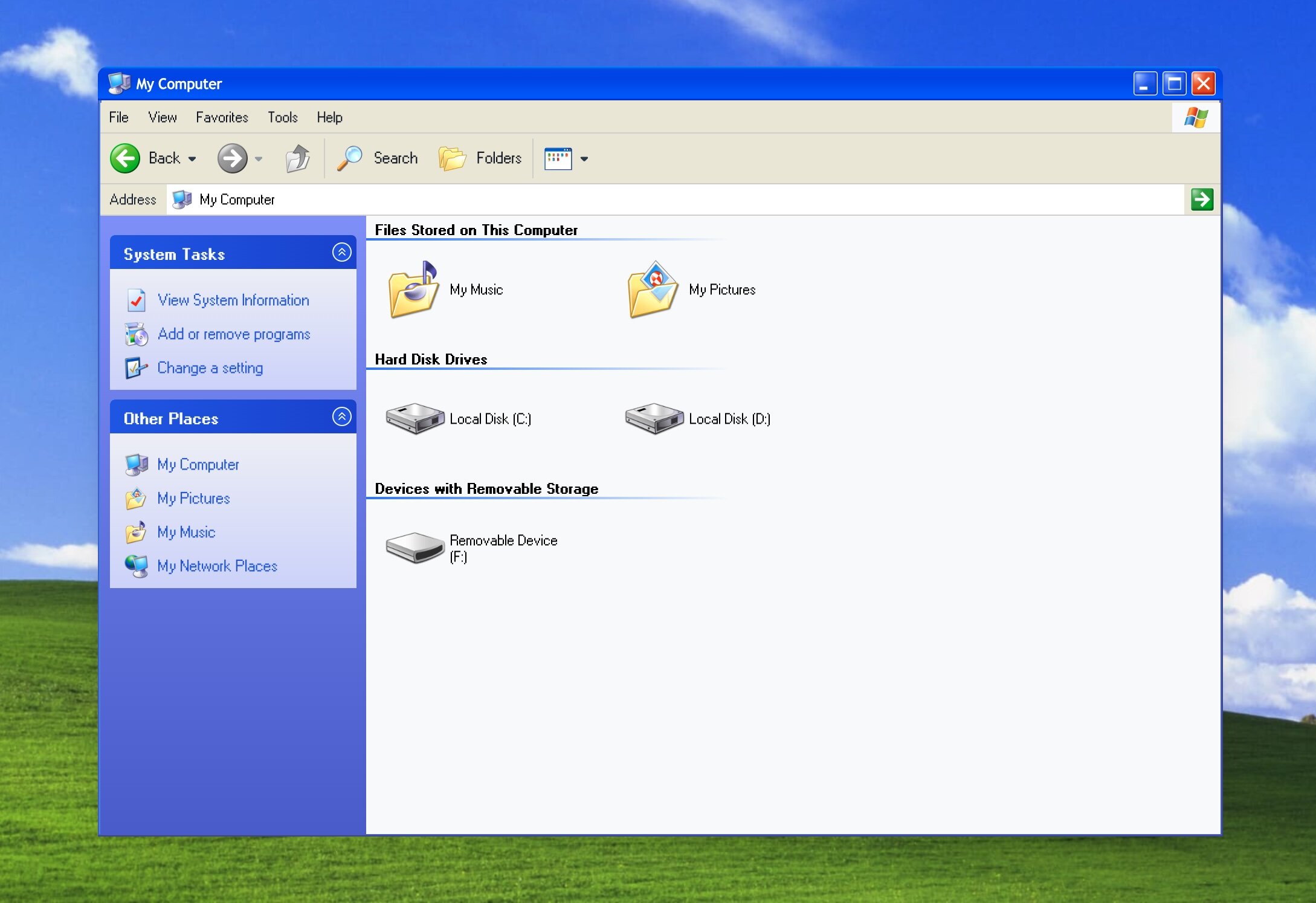Click the View System Information link
This screenshot has width=1316, height=903.
point(233,300)
